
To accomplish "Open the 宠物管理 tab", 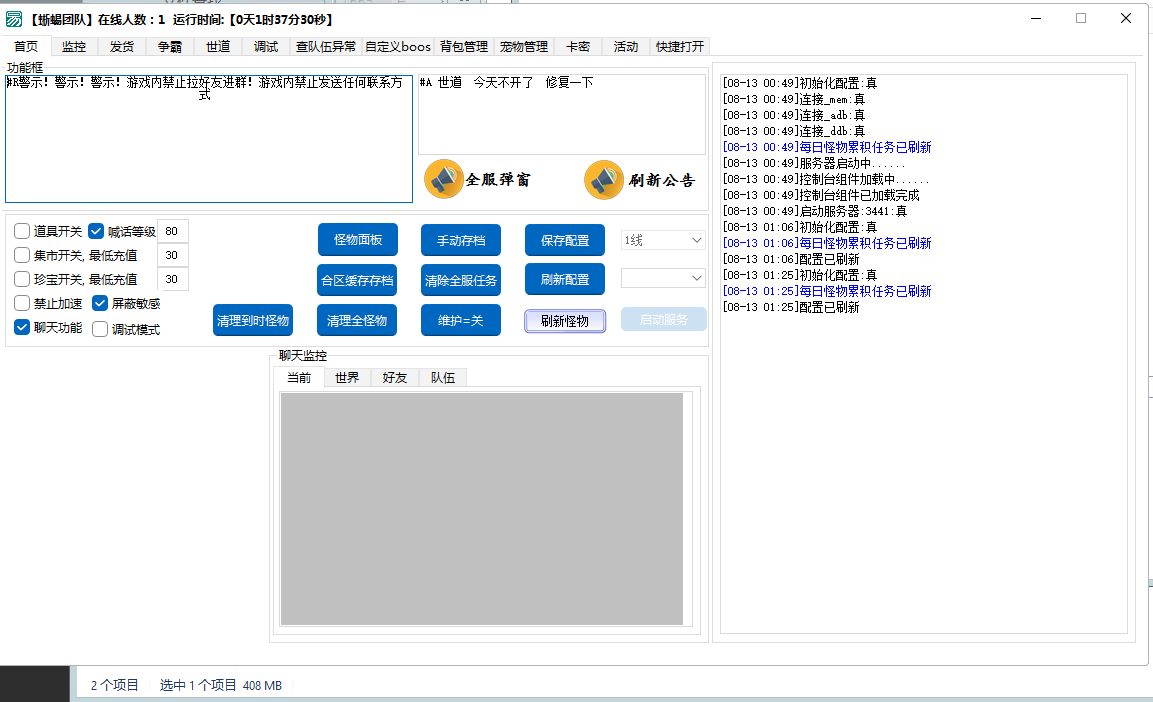I will pos(524,46).
